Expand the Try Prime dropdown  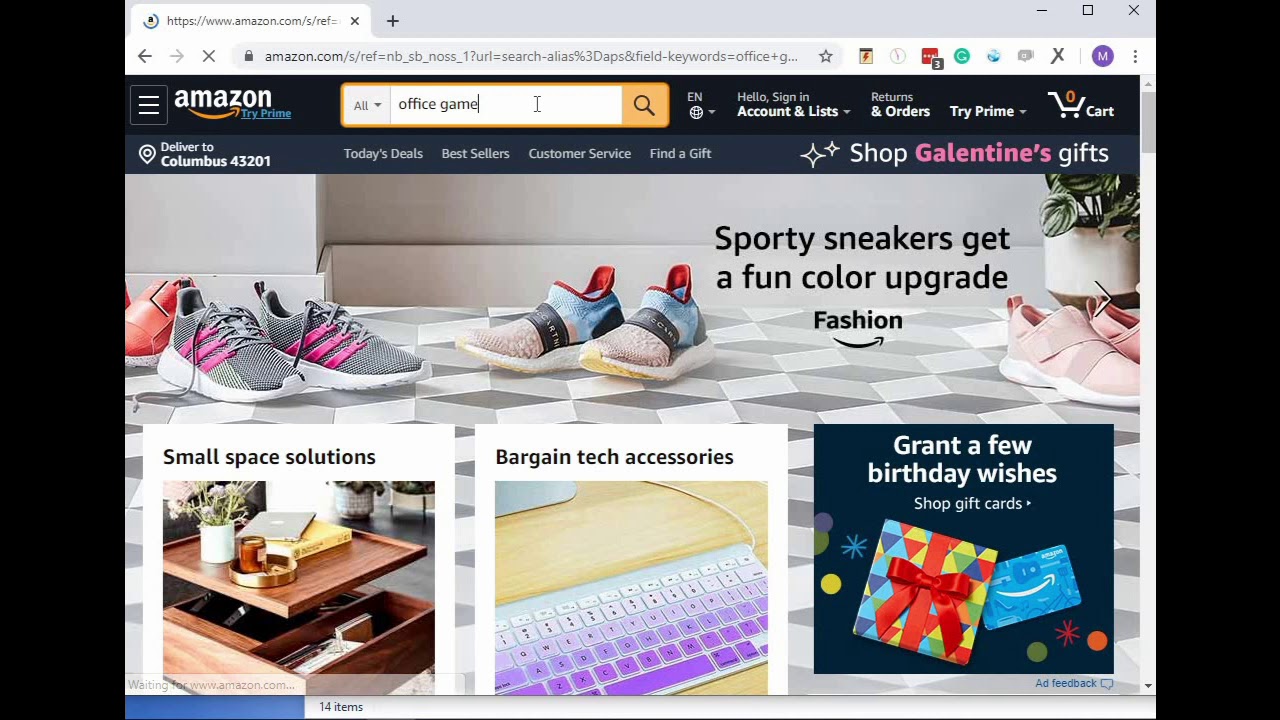coord(988,111)
